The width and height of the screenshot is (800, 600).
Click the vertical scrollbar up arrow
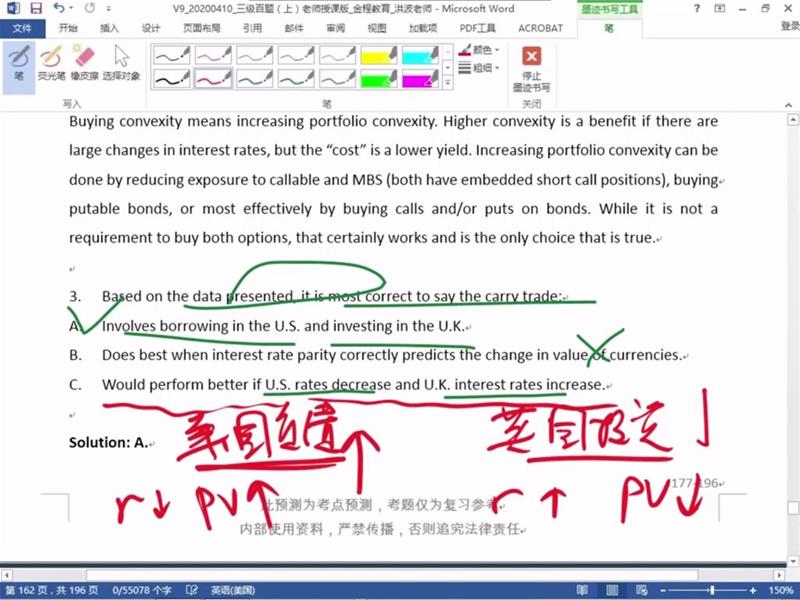pyautogui.click(x=793, y=120)
